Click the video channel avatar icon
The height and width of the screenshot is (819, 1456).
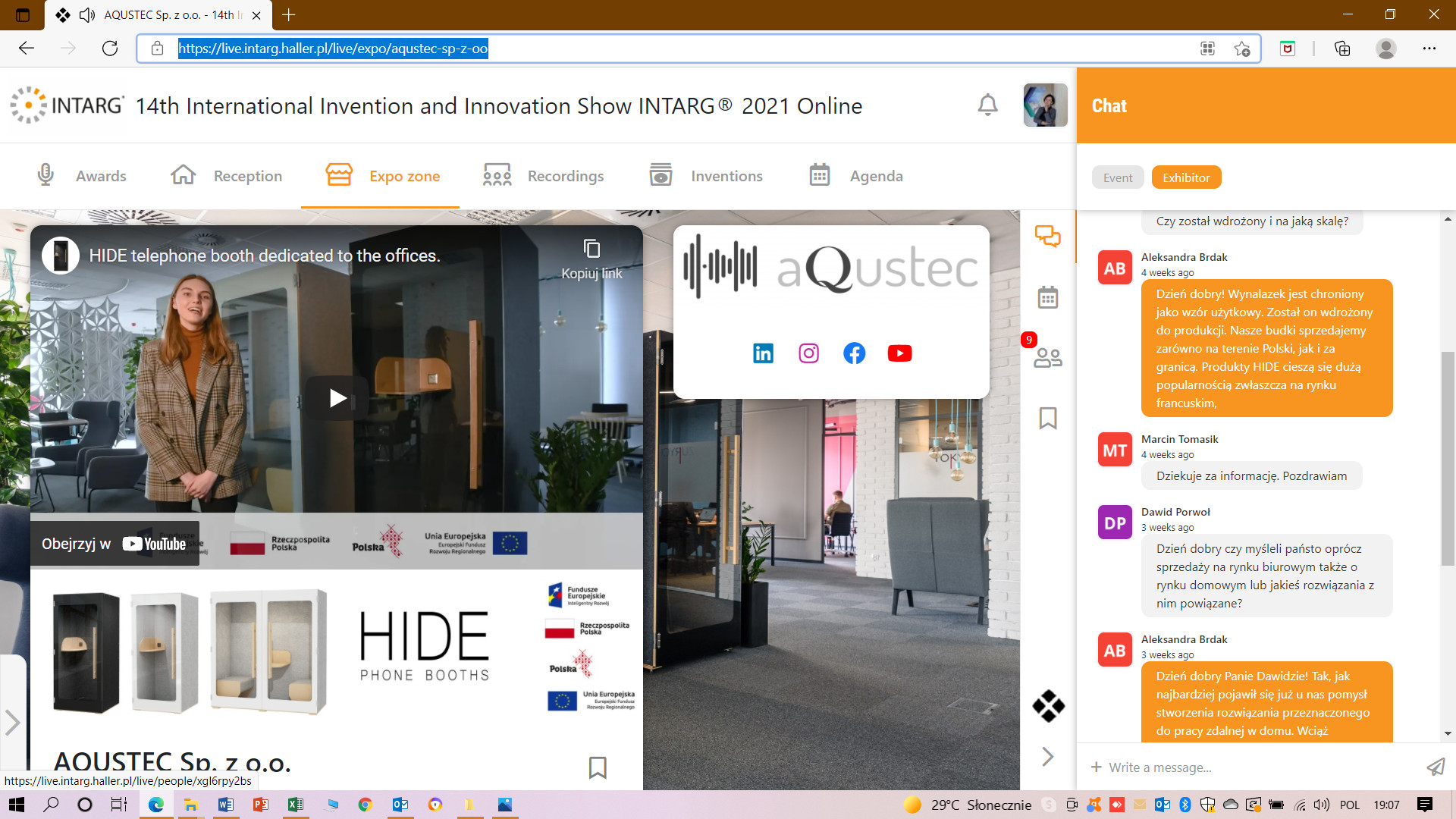tap(61, 256)
